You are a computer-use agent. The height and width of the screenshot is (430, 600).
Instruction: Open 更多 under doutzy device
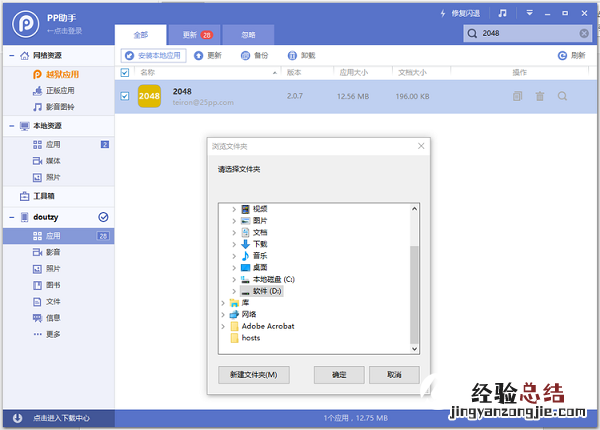point(47,334)
